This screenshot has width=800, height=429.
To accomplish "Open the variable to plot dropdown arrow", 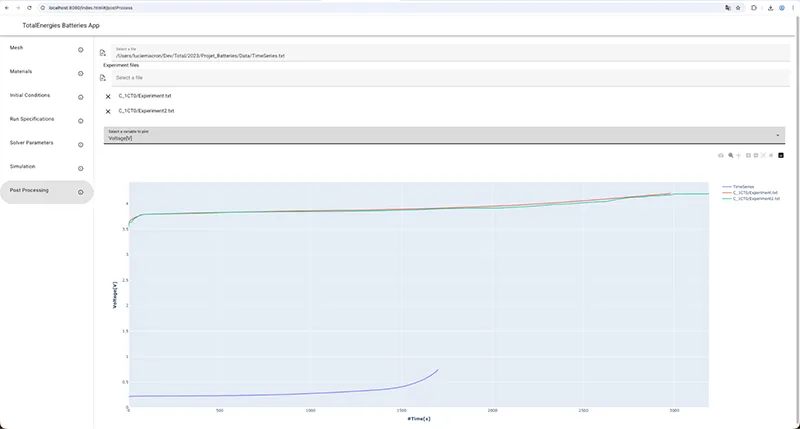I will coord(778,135).
